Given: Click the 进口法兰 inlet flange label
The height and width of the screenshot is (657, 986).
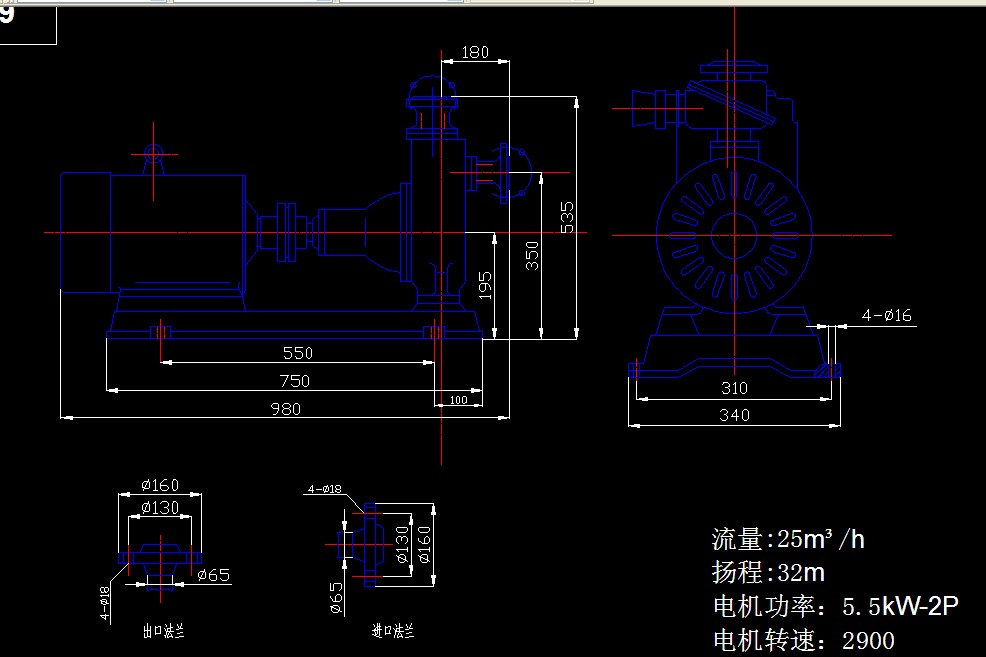Looking at the screenshot, I should click(x=391, y=631).
